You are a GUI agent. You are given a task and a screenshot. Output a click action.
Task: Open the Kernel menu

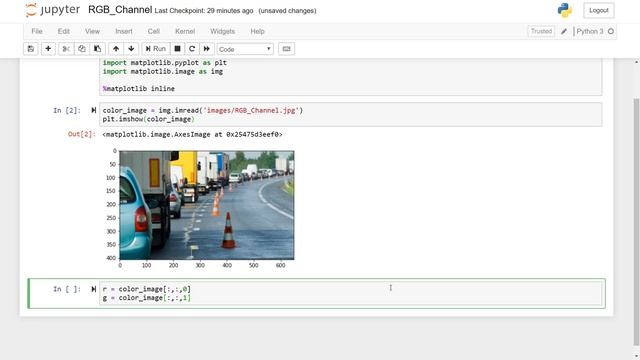[185, 31]
